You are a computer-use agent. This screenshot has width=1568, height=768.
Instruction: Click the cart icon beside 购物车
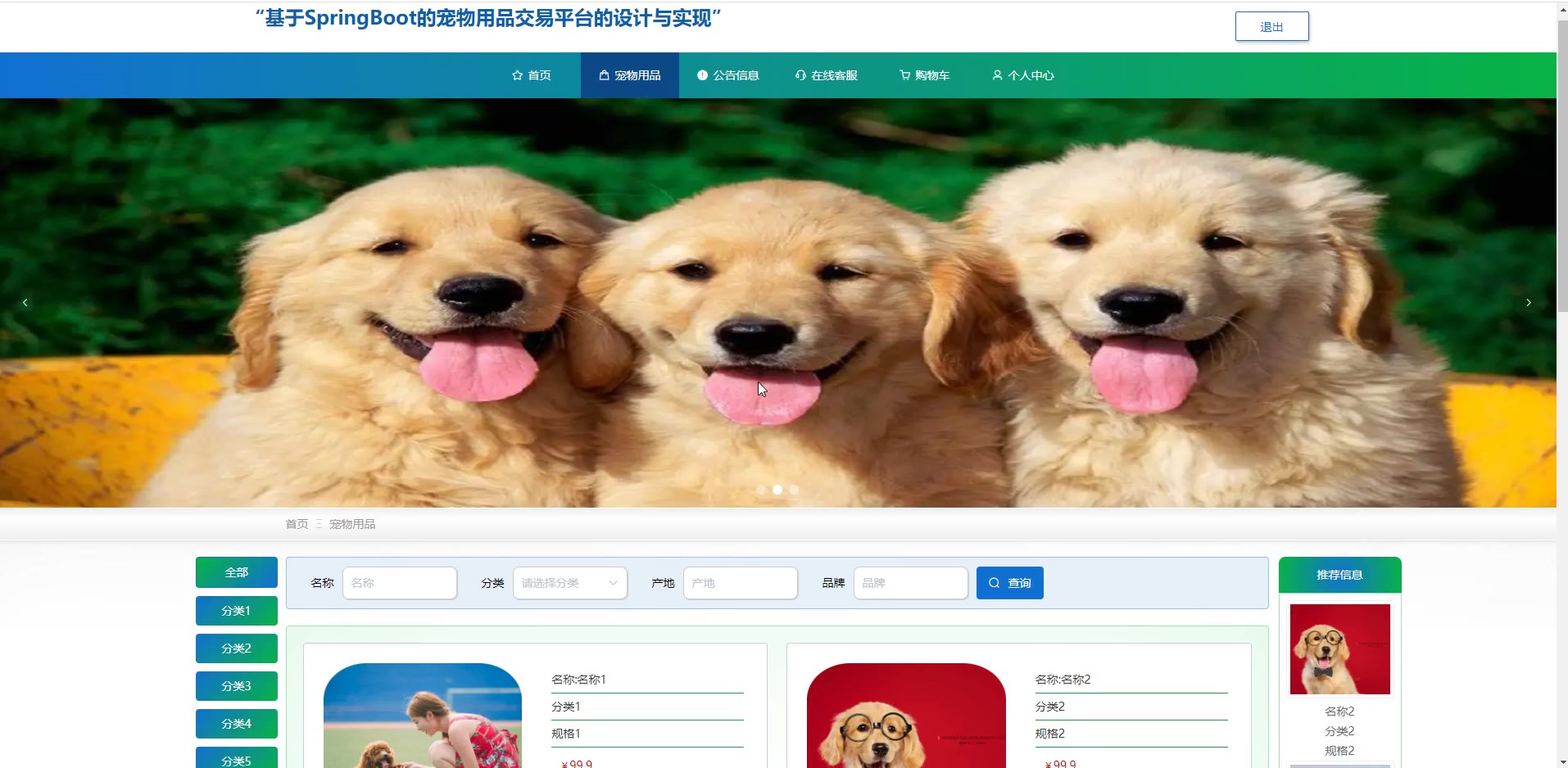point(904,75)
